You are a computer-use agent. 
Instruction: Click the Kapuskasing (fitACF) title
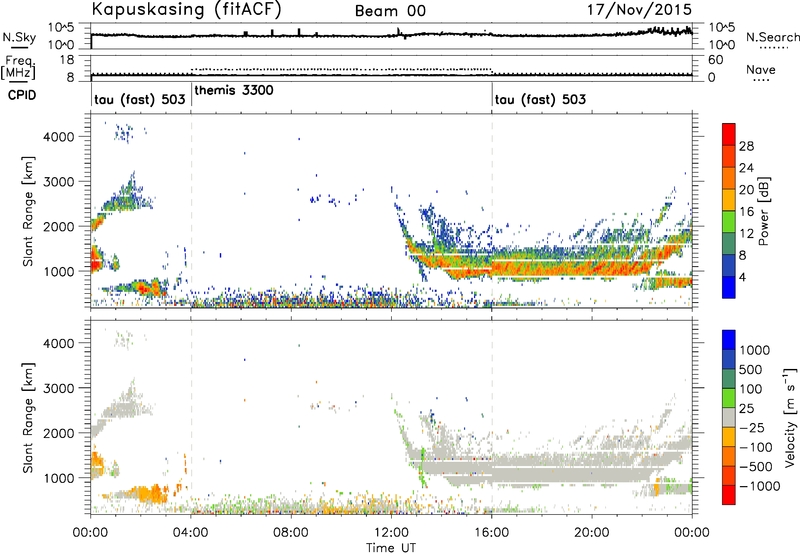[x=186, y=9]
